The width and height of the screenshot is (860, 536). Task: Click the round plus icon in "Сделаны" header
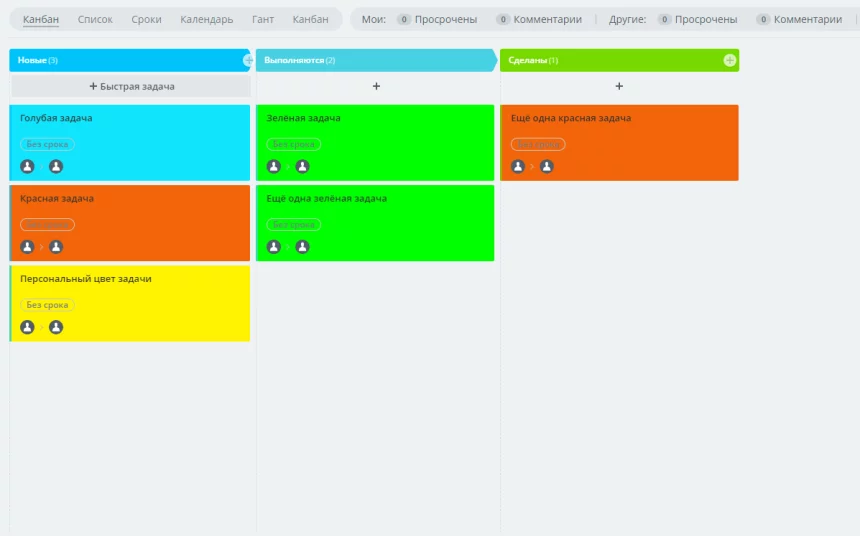click(x=729, y=61)
